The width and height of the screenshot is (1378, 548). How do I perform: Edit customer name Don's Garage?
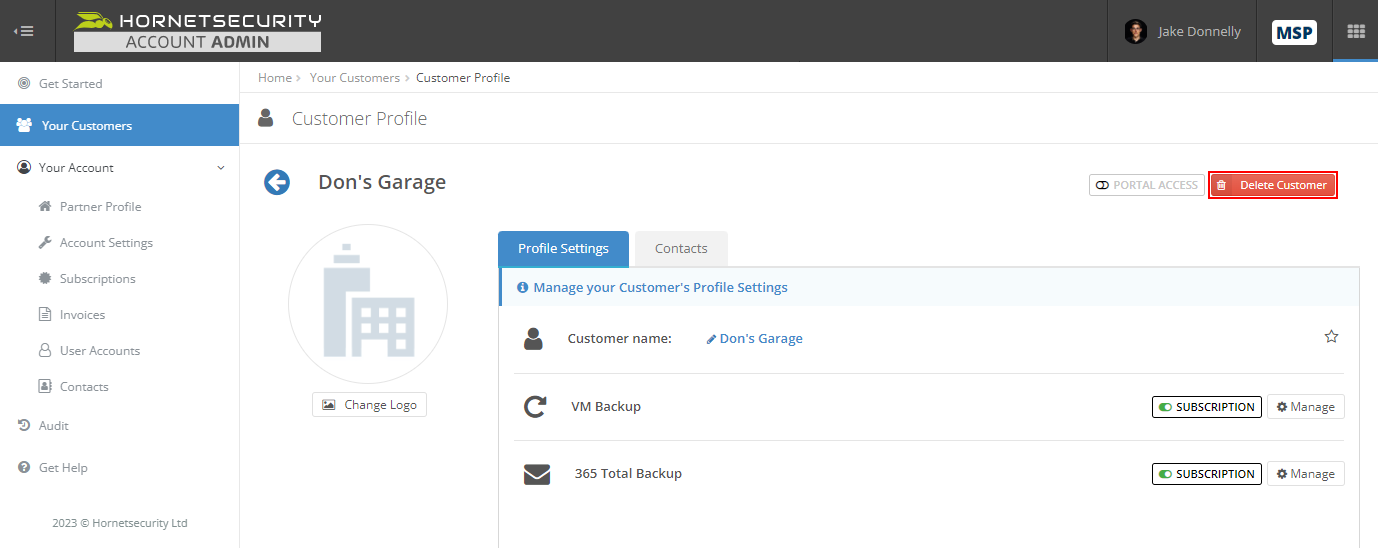click(755, 338)
